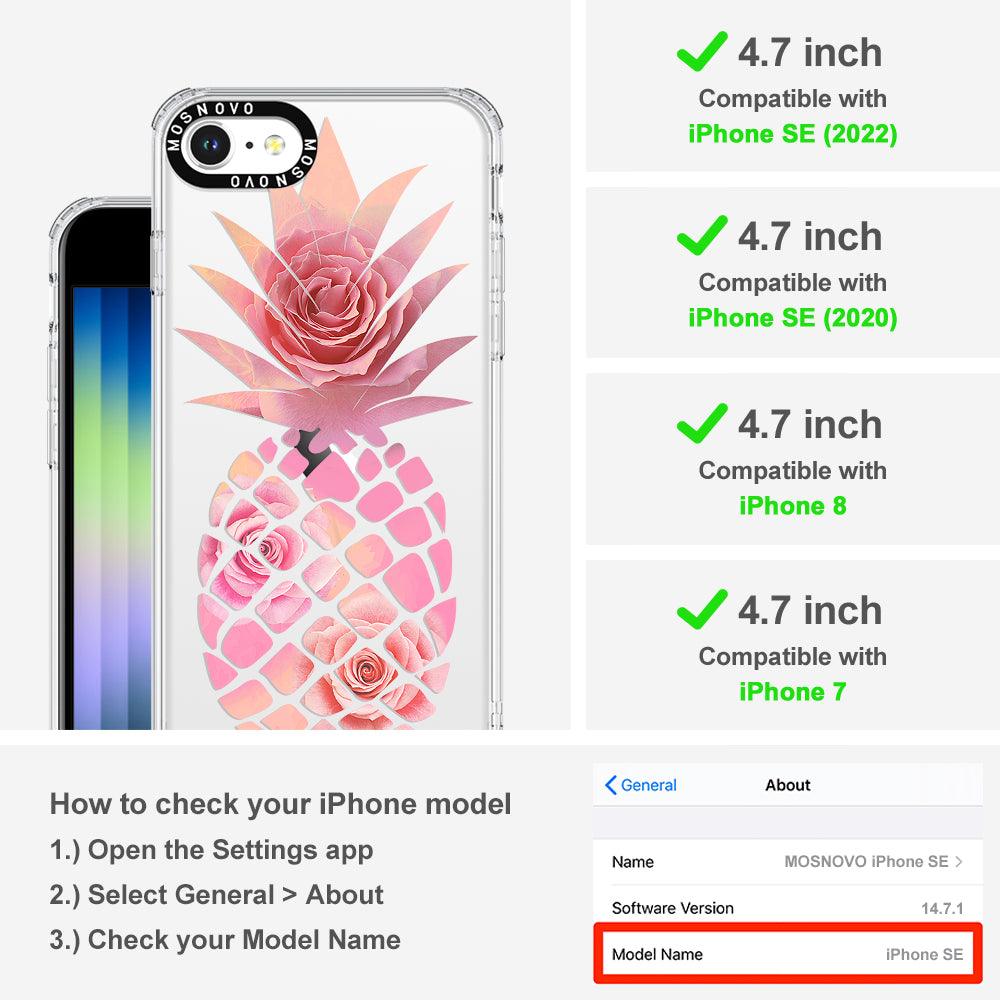Click the green checkmark beside iPhone SE (2022)
Screen dimensions: 1000x1000
tap(702, 51)
